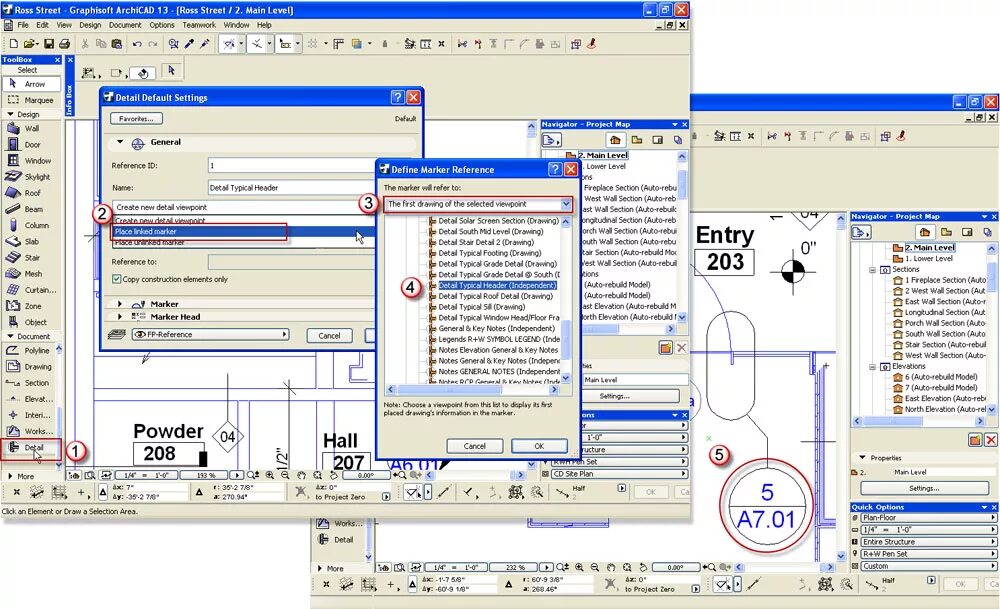Viewport: 1000px width, 609px height.
Task: Select the Section tool
Action: click(29, 383)
